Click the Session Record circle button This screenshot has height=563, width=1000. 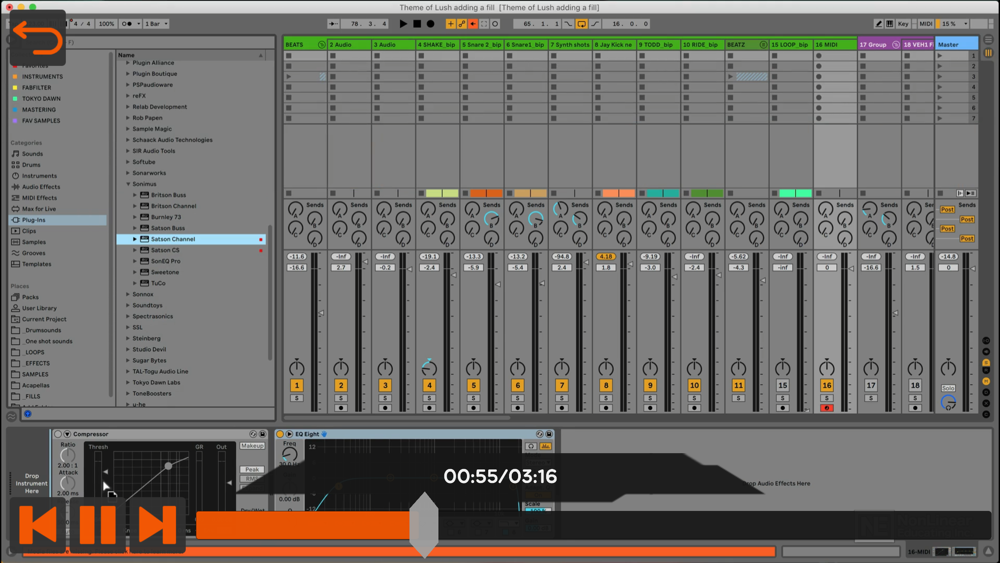coord(495,24)
